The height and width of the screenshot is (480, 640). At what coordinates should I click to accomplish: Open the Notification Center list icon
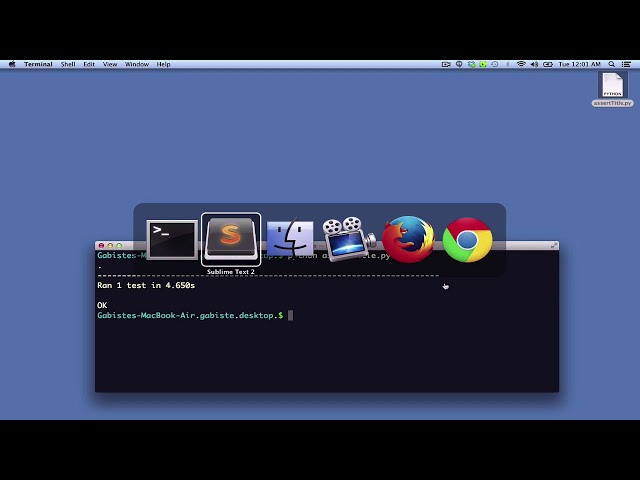tap(626, 64)
